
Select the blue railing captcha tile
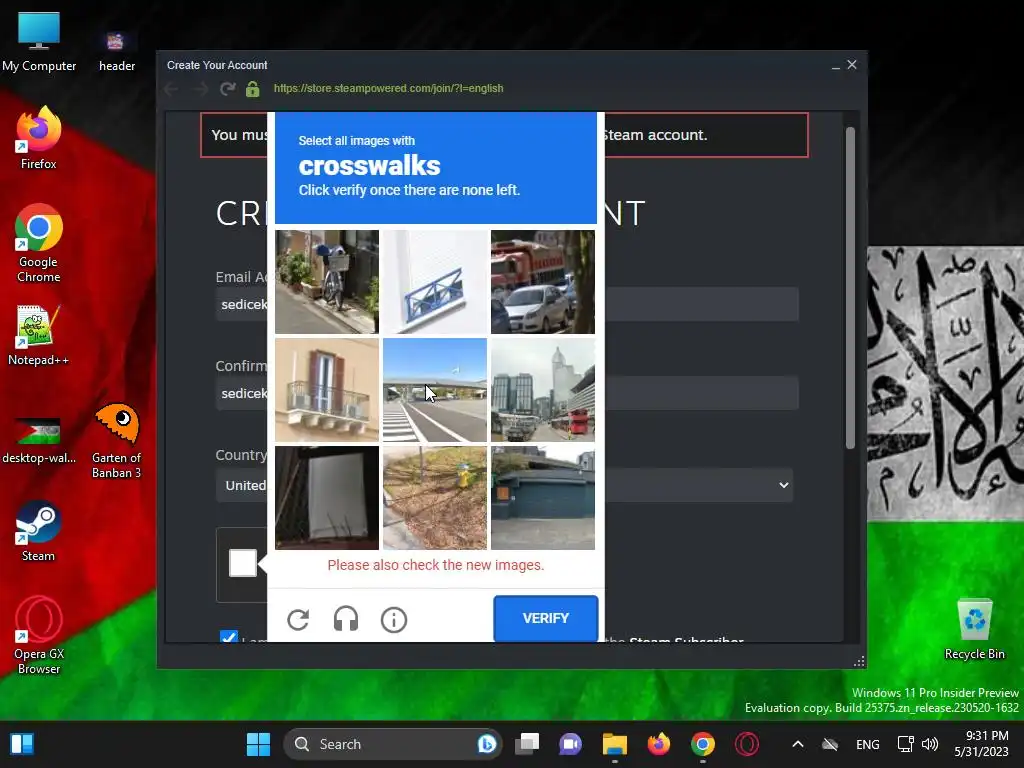point(435,281)
